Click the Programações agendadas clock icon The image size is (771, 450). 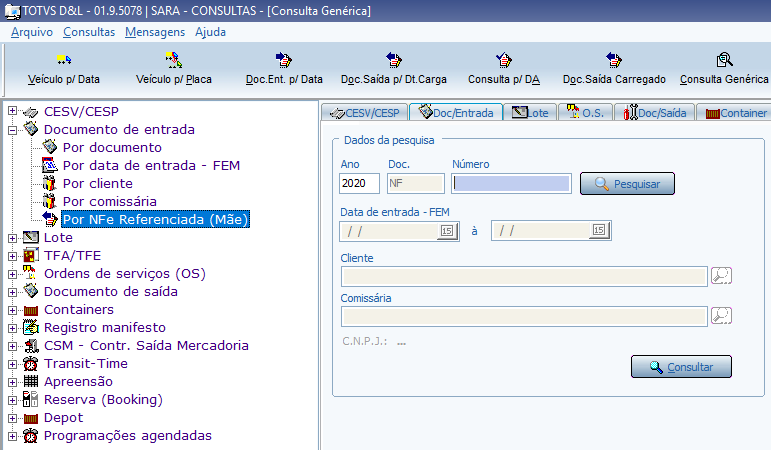(30, 435)
